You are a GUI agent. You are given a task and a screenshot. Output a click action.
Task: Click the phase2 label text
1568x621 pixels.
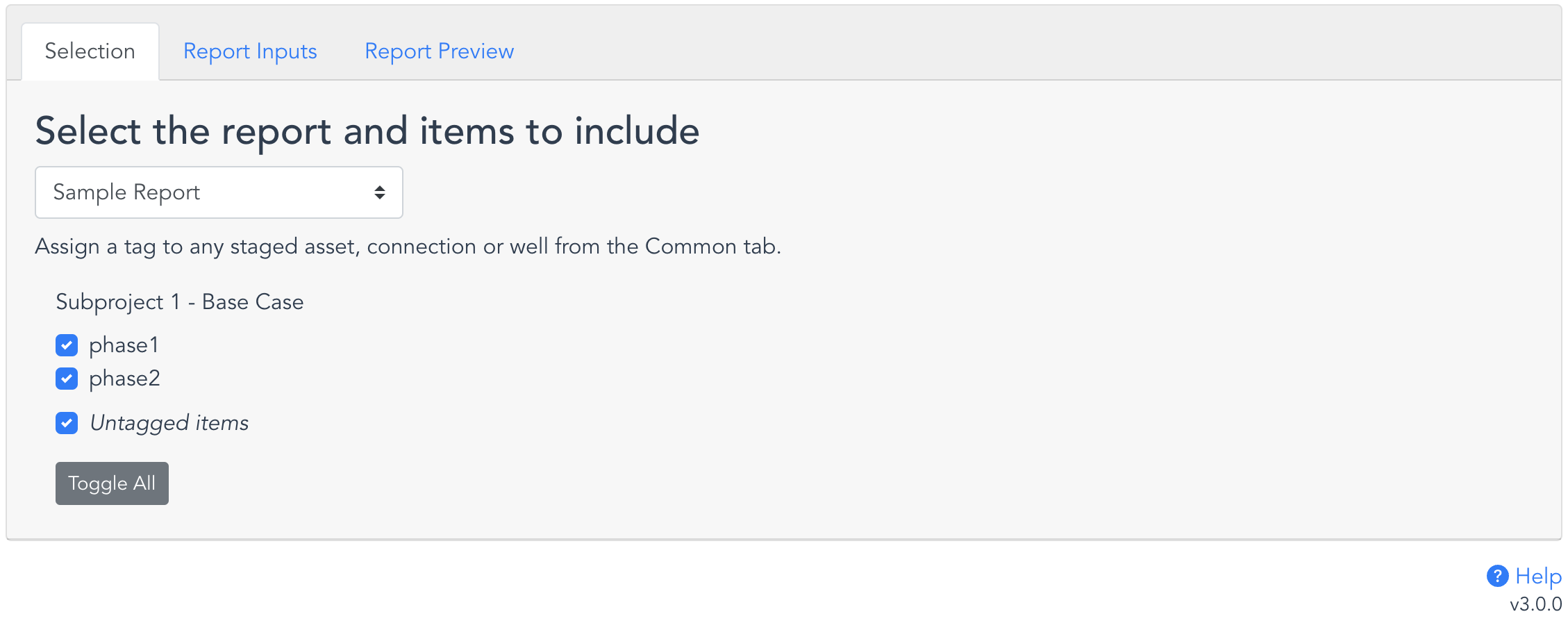click(125, 379)
